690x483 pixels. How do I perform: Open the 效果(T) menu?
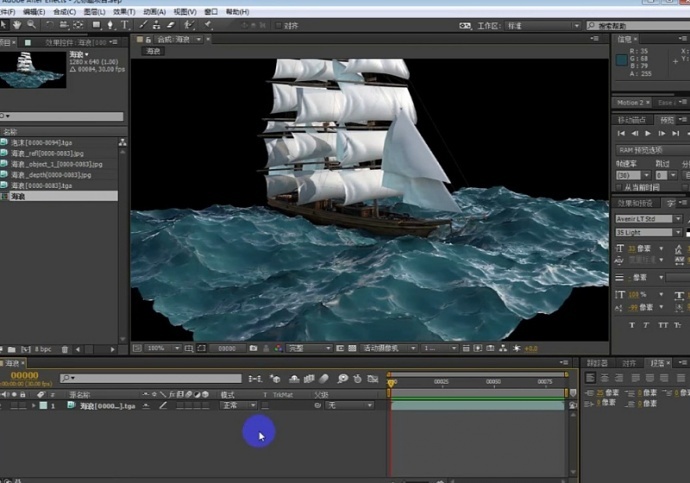[123, 11]
